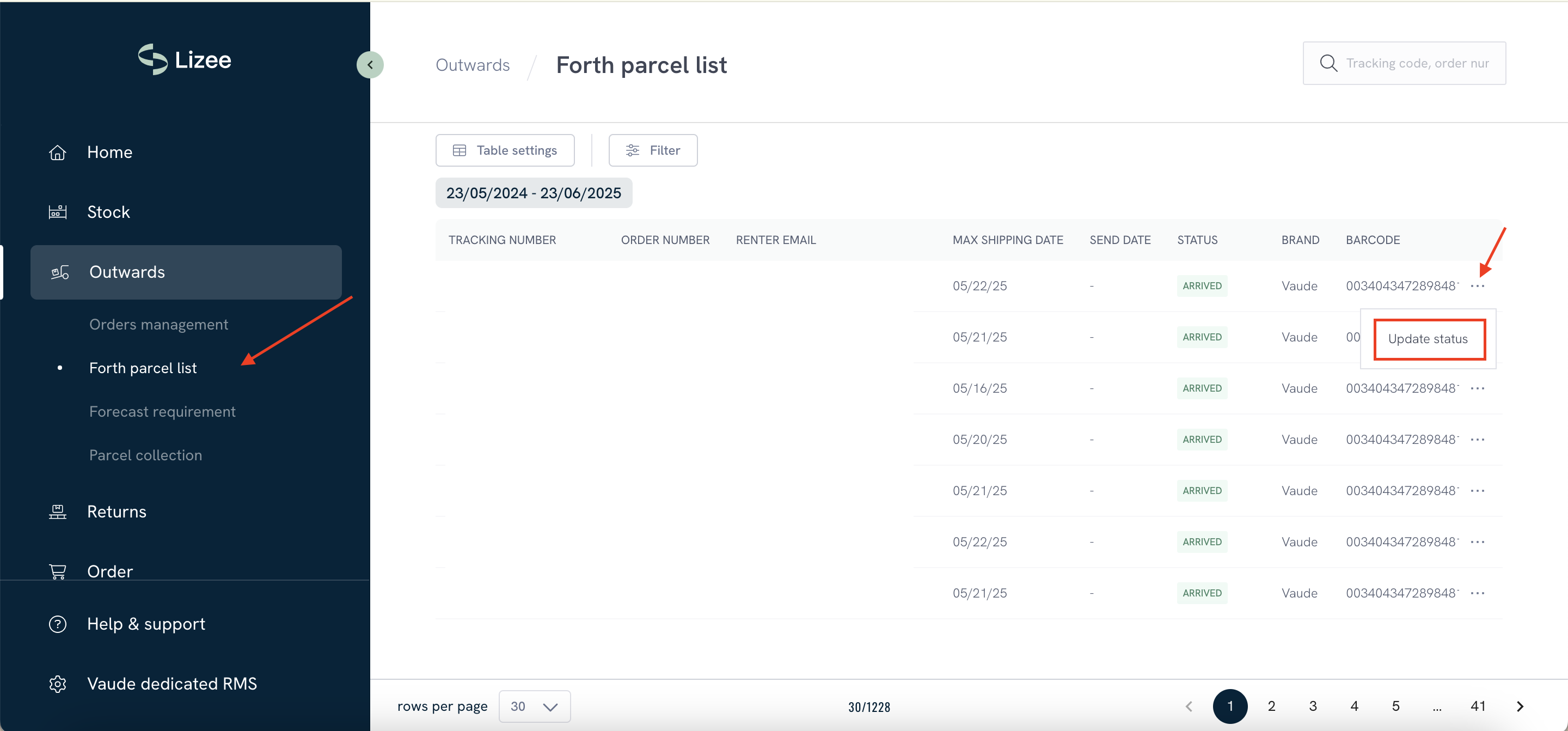Screen dimensions: 1568x731
Task: Open Orders management submenu item
Action: coord(158,324)
